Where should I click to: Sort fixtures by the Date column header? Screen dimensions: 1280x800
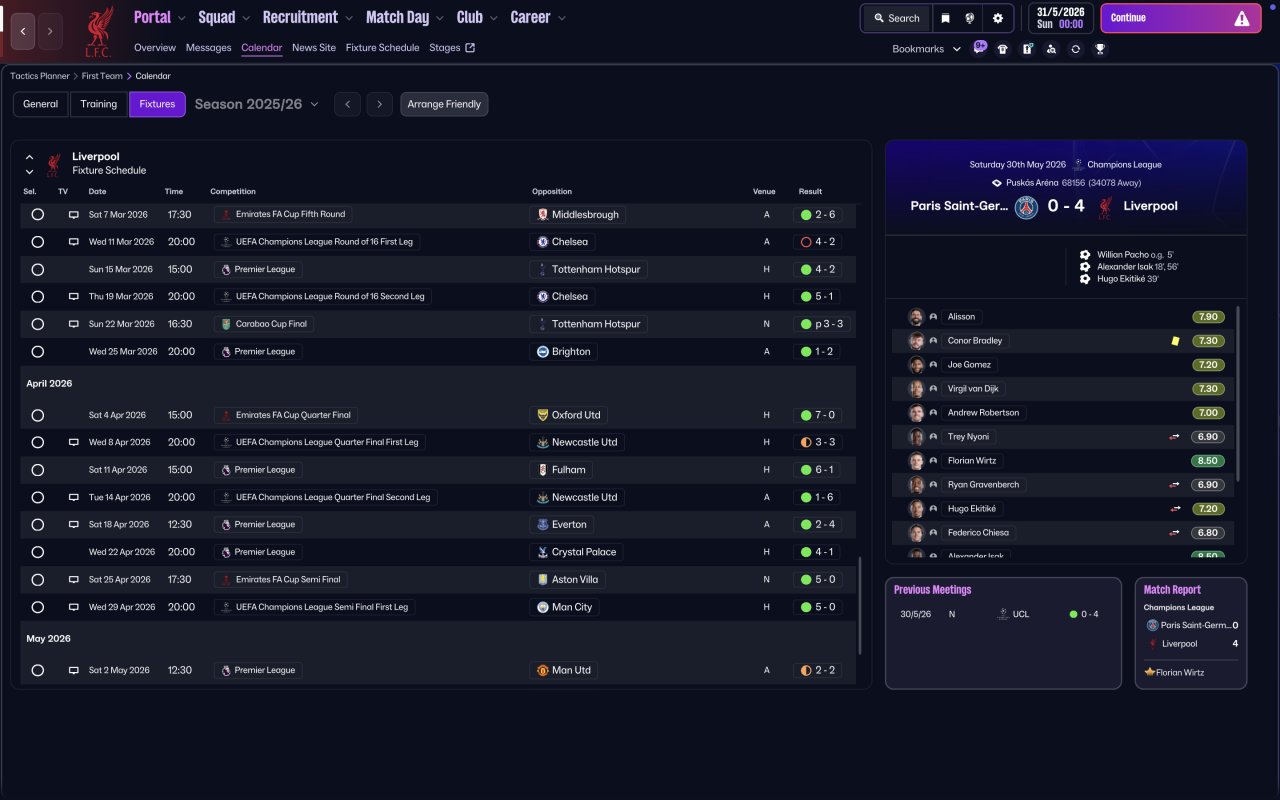point(97,192)
